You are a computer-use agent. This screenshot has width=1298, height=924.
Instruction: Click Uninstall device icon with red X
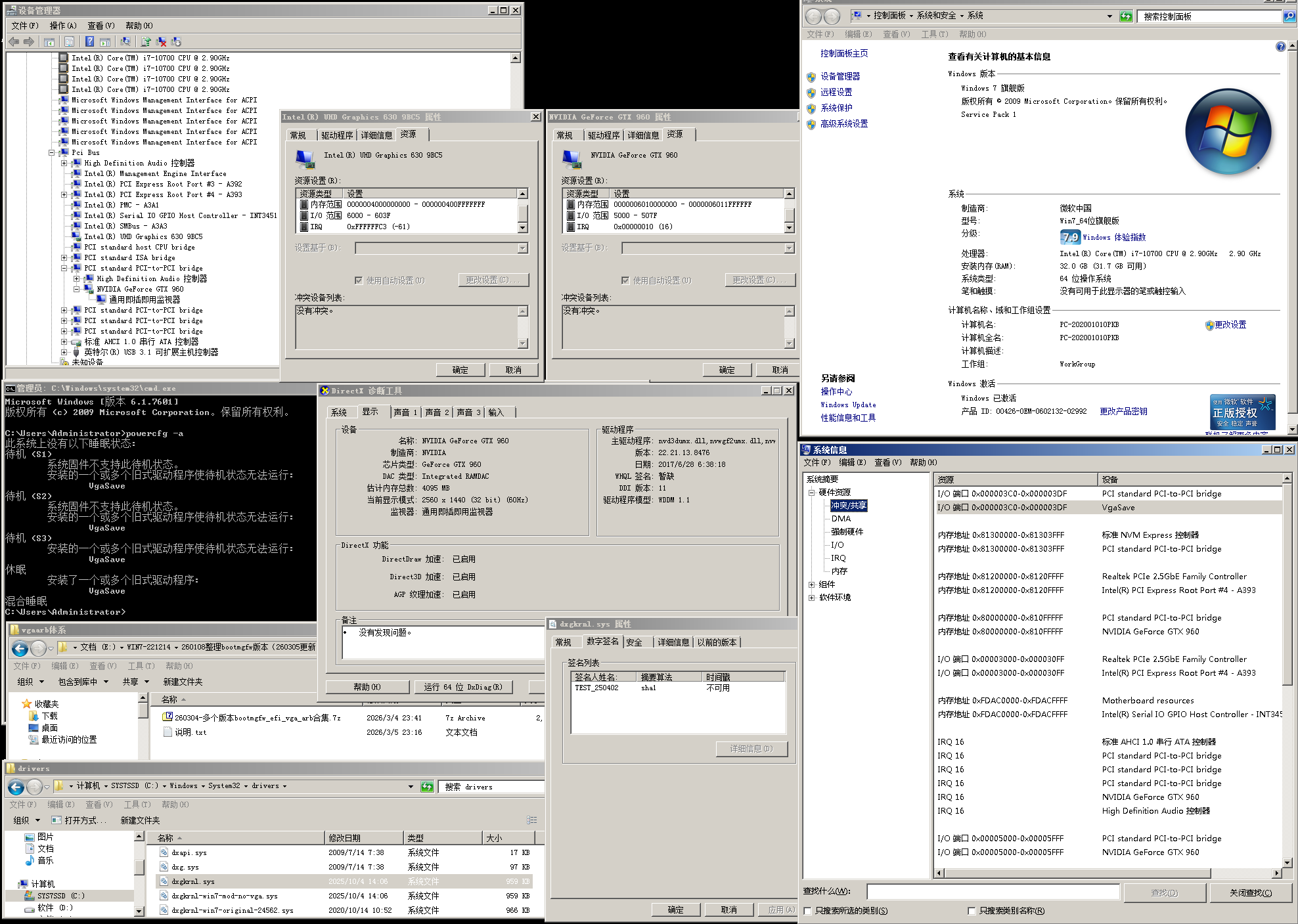(161, 41)
